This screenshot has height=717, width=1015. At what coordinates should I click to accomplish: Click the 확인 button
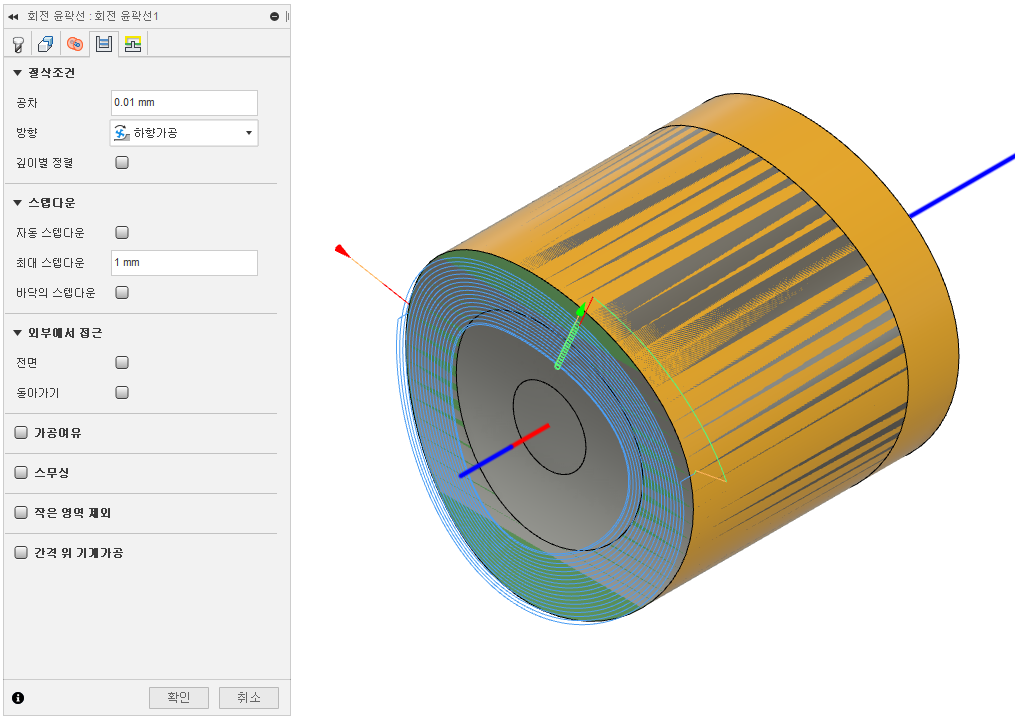click(179, 698)
